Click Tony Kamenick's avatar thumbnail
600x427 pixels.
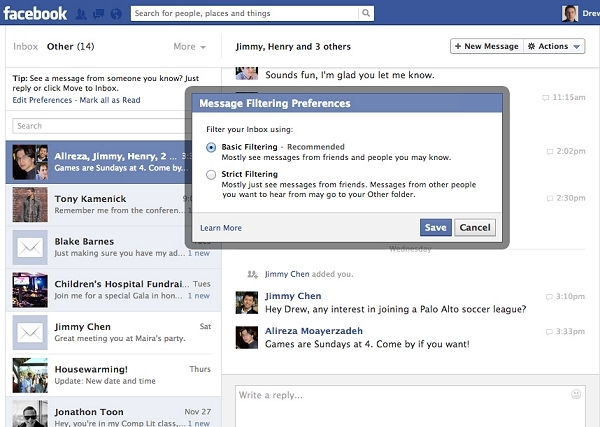tap(30, 205)
